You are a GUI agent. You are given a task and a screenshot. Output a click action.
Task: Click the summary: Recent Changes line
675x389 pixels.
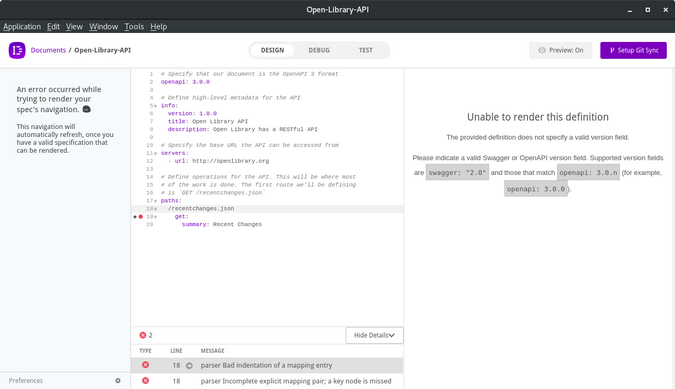(222, 225)
